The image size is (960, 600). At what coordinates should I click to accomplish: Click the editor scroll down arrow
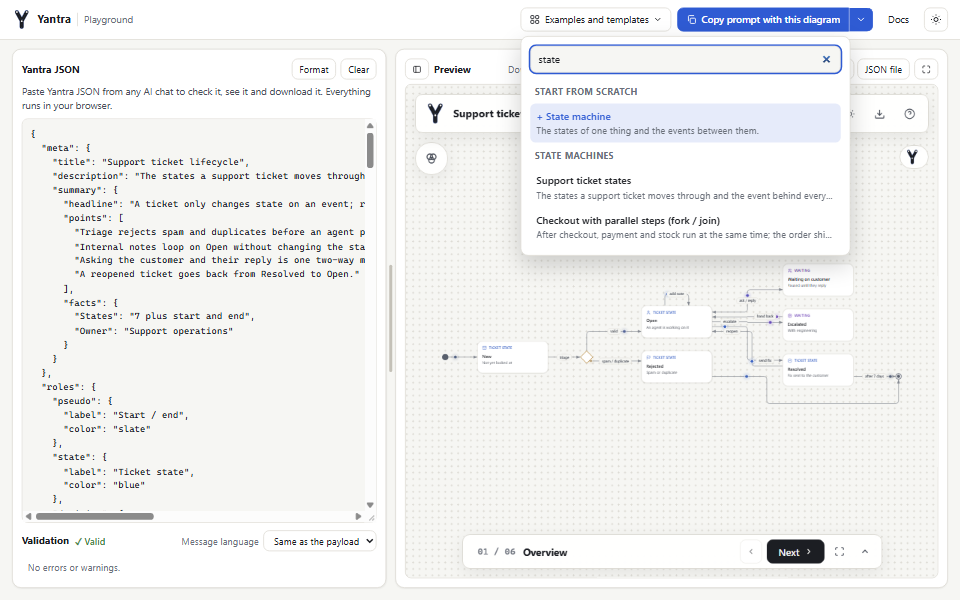coord(370,505)
